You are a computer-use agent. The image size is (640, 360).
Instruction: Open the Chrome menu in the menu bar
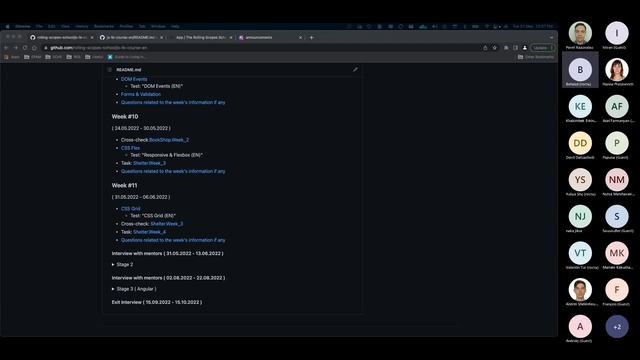(22, 27)
